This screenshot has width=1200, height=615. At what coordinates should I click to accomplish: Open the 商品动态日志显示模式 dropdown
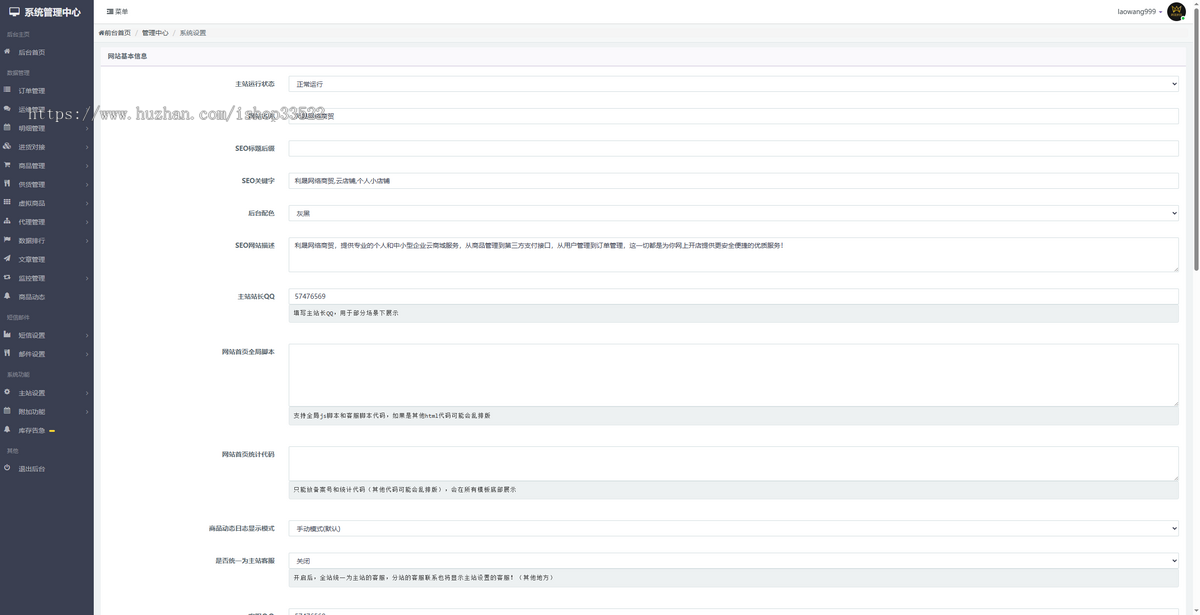click(733, 528)
